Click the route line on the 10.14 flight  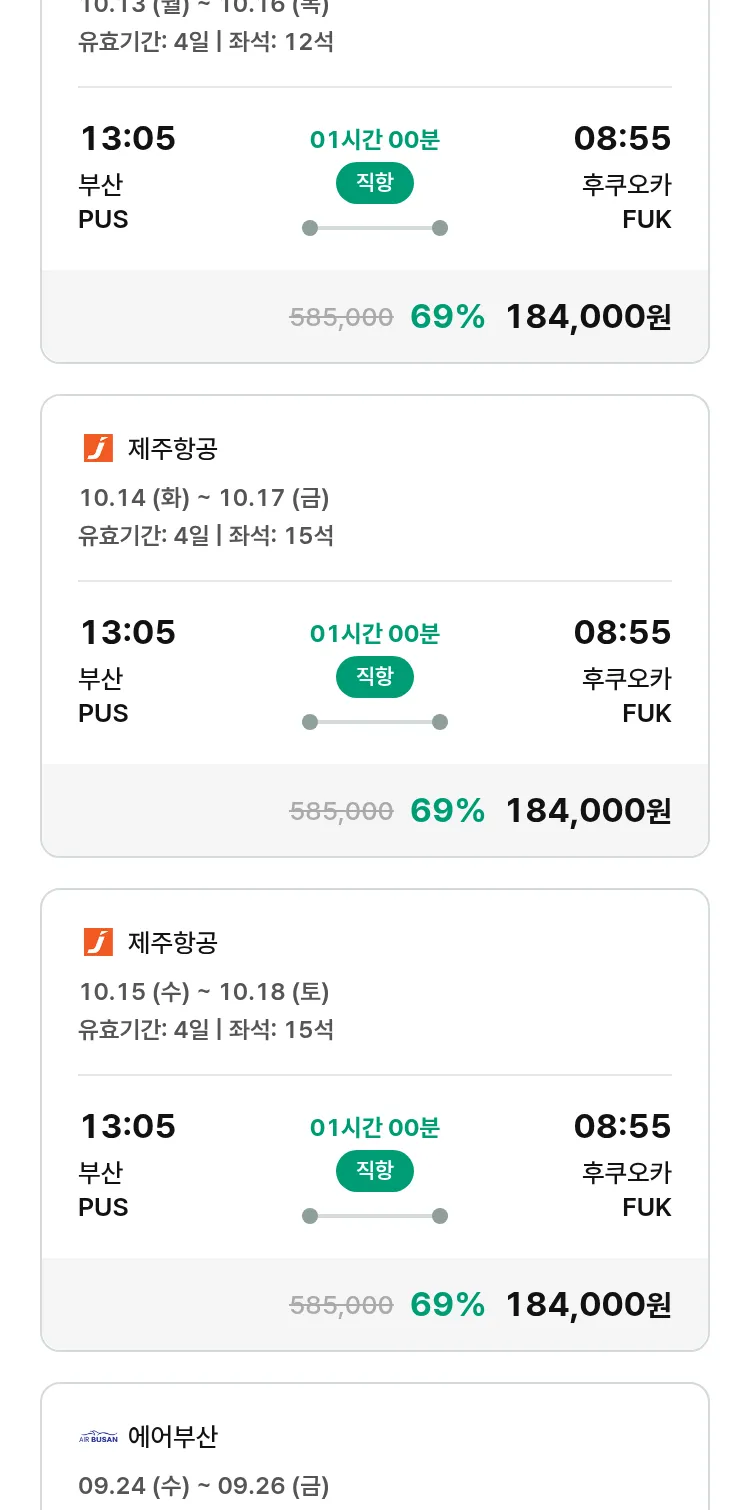click(x=374, y=722)
